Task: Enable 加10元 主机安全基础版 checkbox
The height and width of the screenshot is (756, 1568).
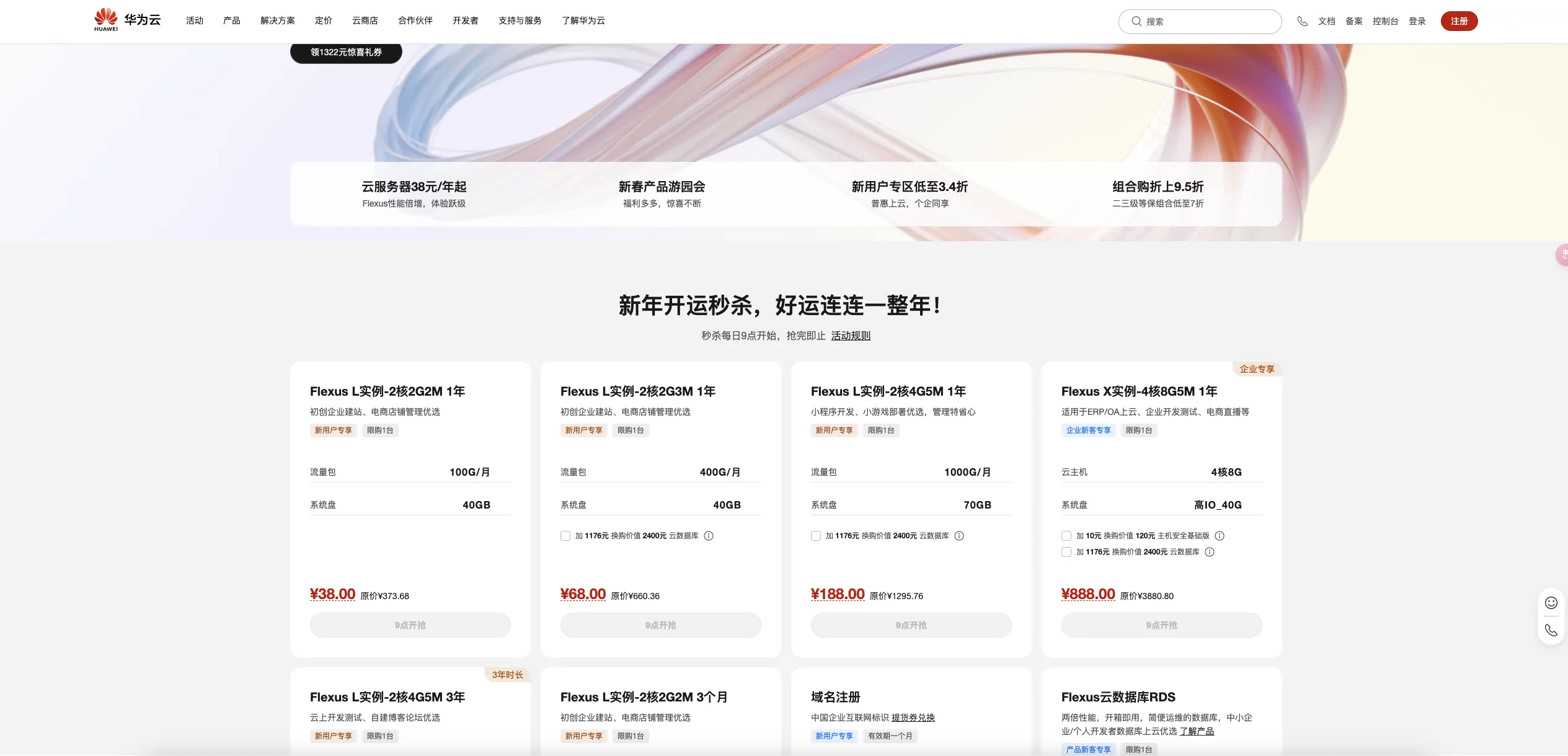Action: pyautogui.click(x=1066, y=536)
